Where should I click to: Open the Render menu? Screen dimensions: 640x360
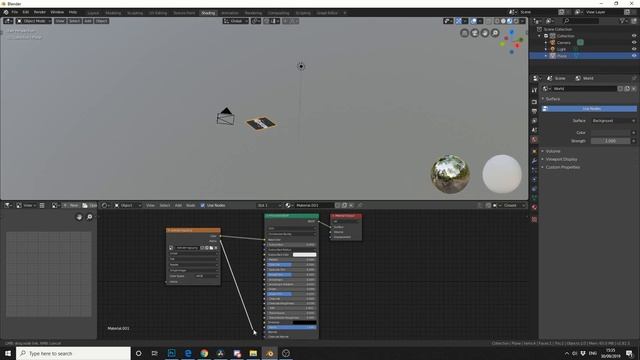tap(40, 12)
